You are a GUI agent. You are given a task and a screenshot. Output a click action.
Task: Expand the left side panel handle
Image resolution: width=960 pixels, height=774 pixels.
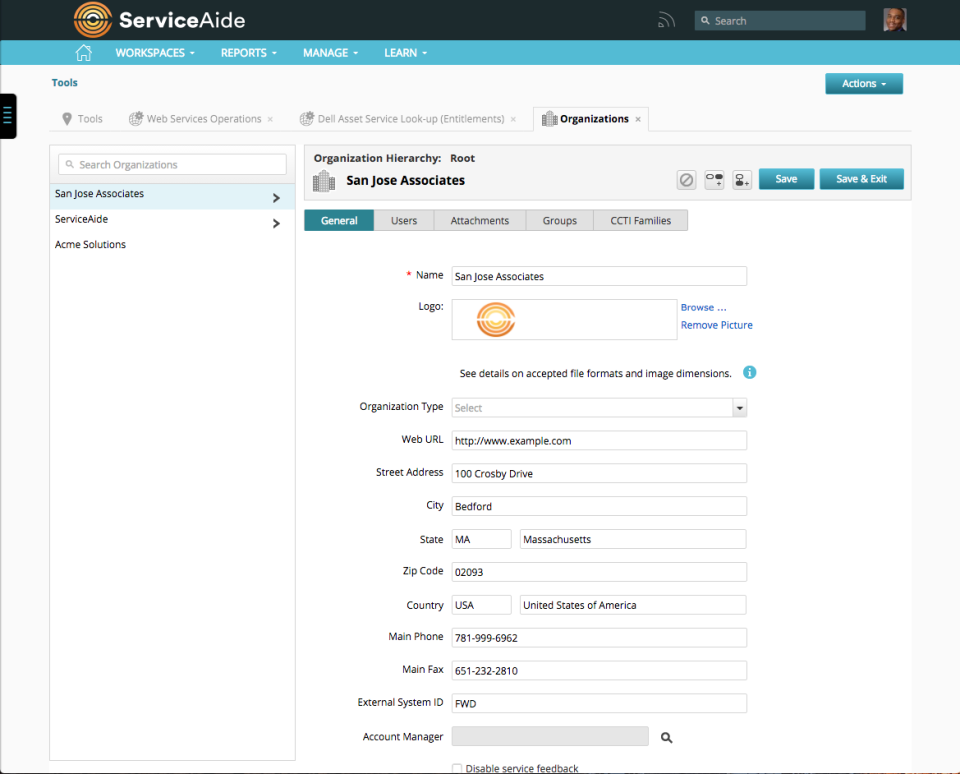tap(7, 116)
